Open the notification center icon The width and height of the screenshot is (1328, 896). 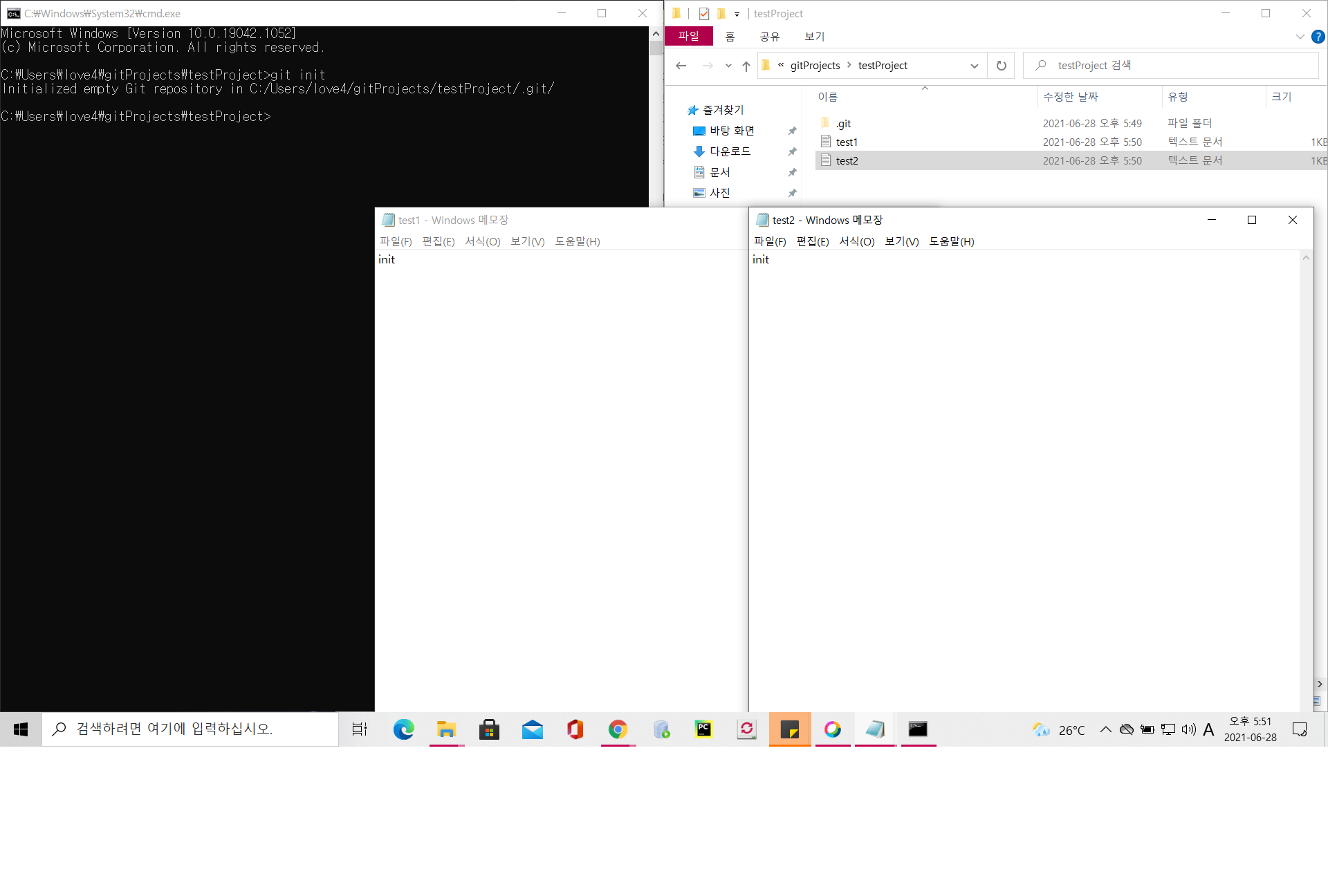pos(1299,729)
